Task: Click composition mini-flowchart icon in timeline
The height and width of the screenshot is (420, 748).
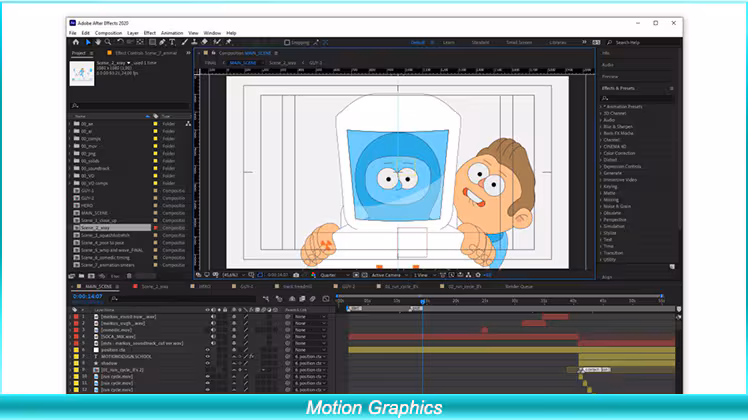Action: (266, 299)
